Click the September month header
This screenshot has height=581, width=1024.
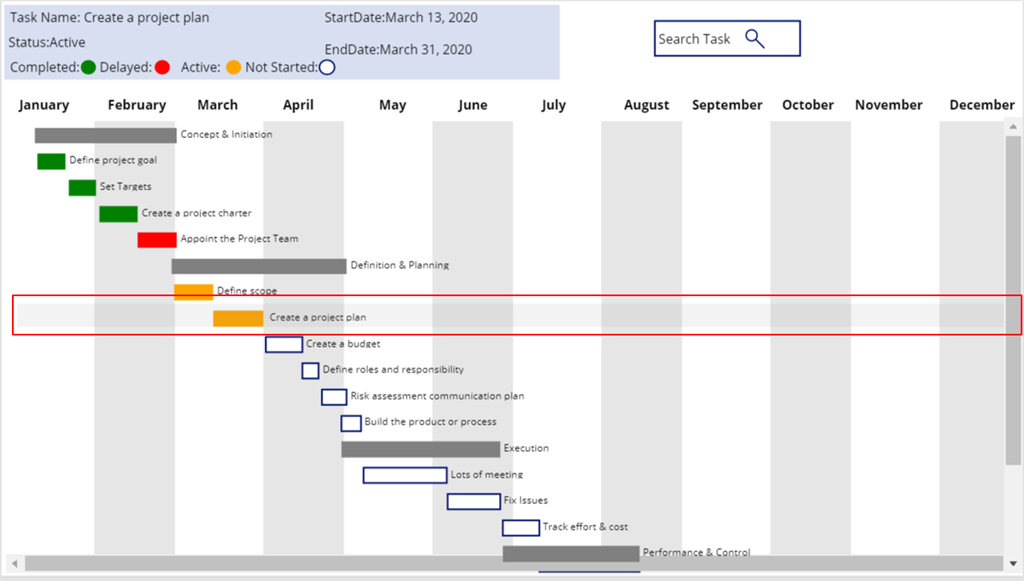click(727, 105)
